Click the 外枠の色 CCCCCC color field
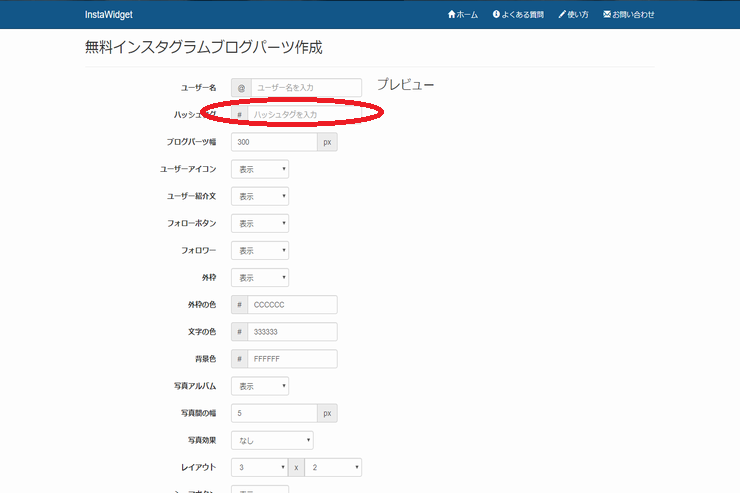Viewport: 740px width, 493px height. [292, 305]
